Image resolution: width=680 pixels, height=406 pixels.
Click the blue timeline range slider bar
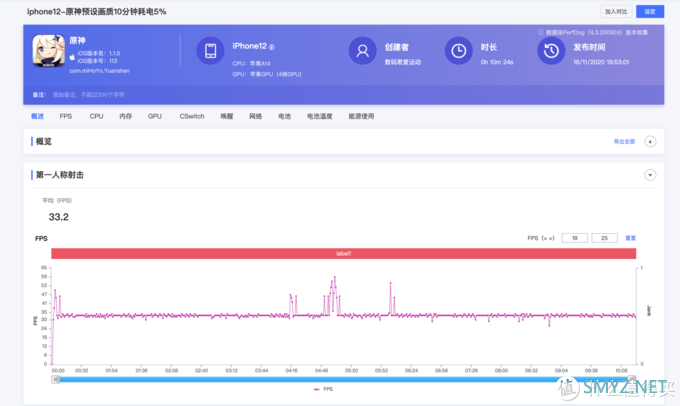[343, 380]
